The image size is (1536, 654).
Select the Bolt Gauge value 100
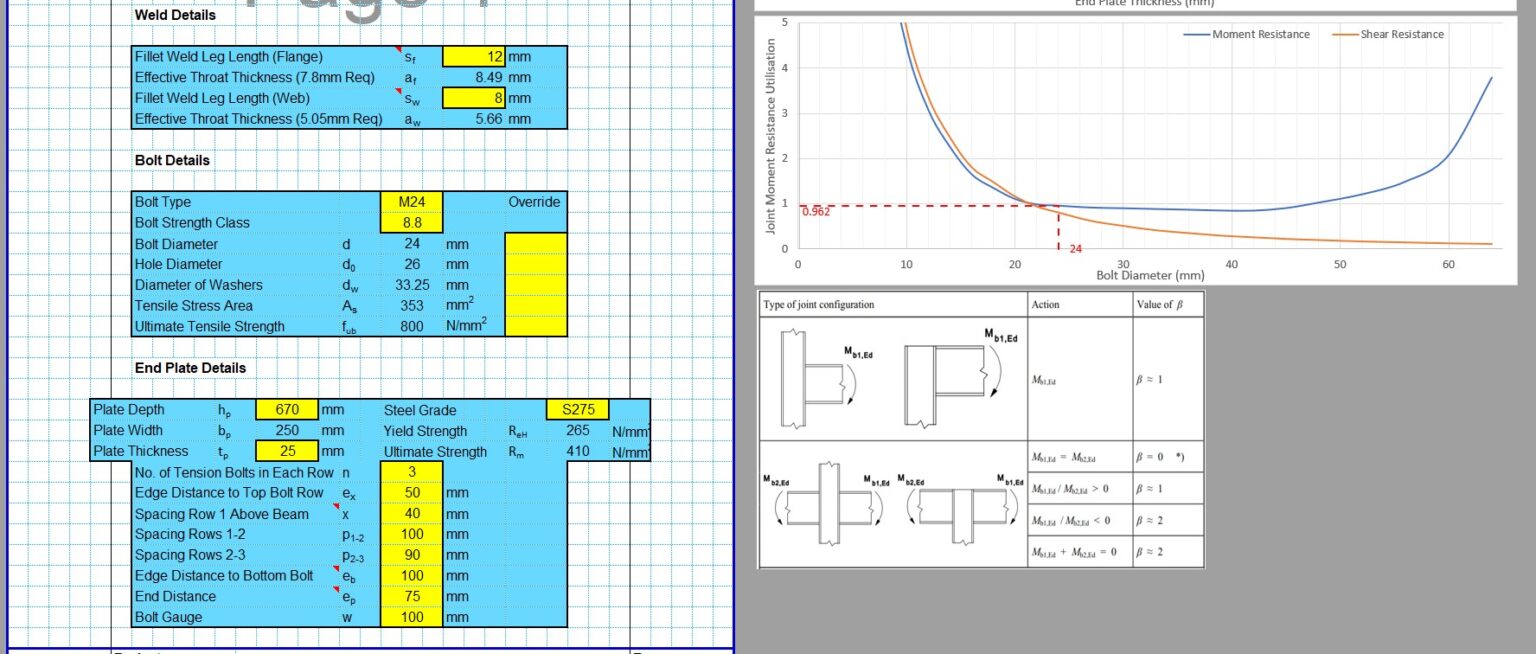pyautogui.click(x=411, y=617)
